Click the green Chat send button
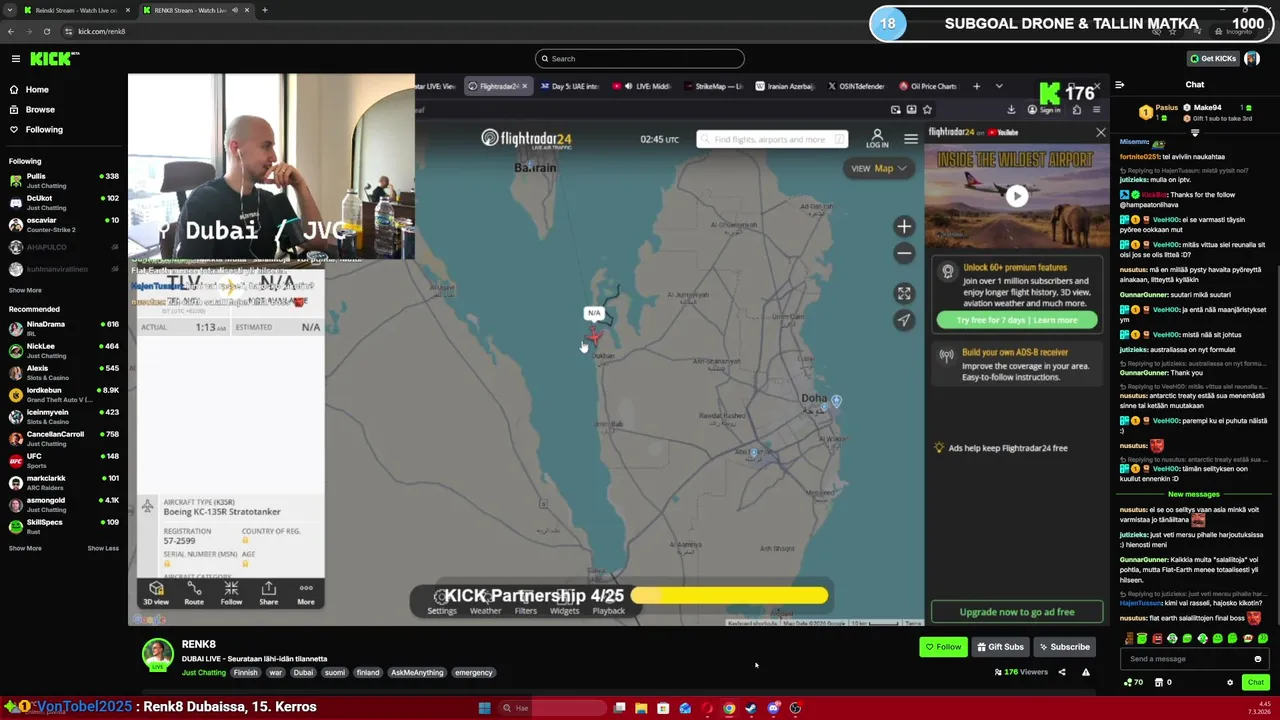The height and width of the screenshot is (720, 1280). pos(1256,683)
